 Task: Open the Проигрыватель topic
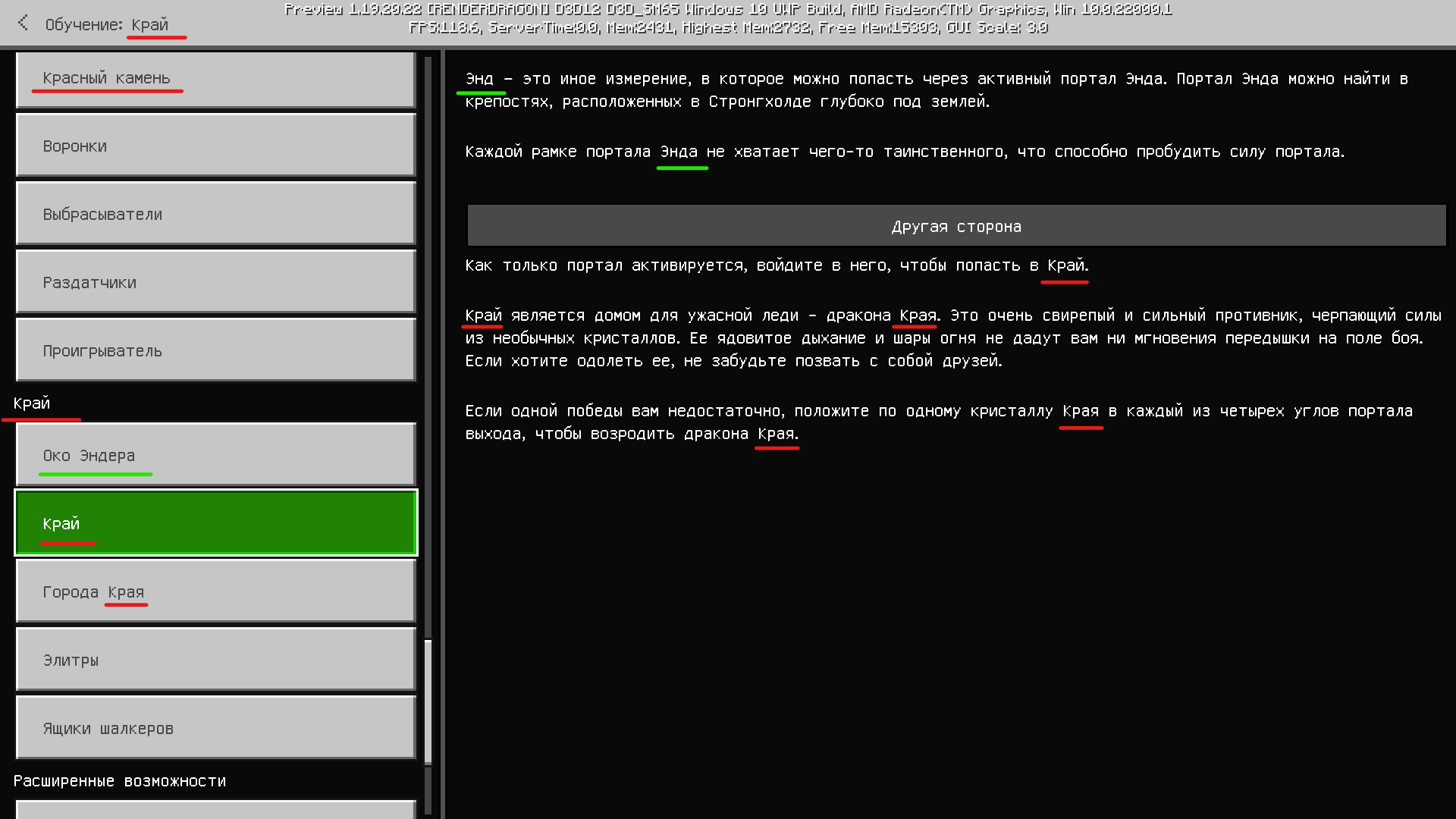coord(215,351)
